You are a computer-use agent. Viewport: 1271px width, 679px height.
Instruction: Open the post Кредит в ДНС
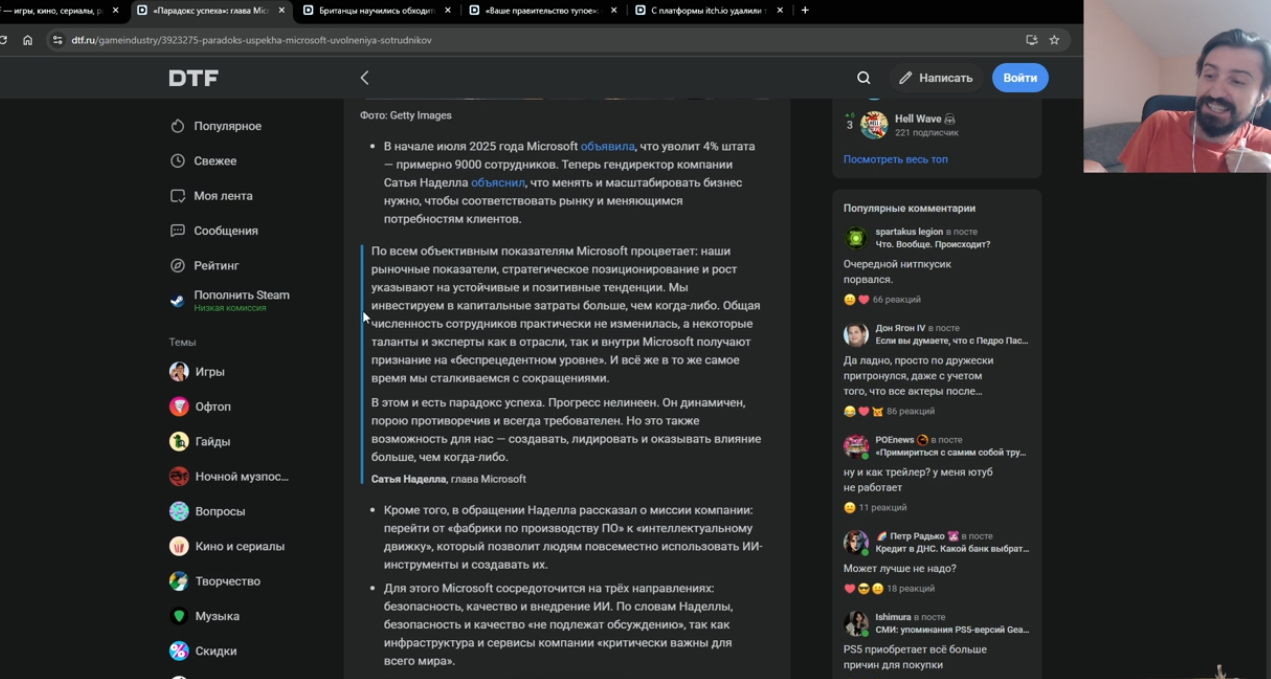coord(952,549)
